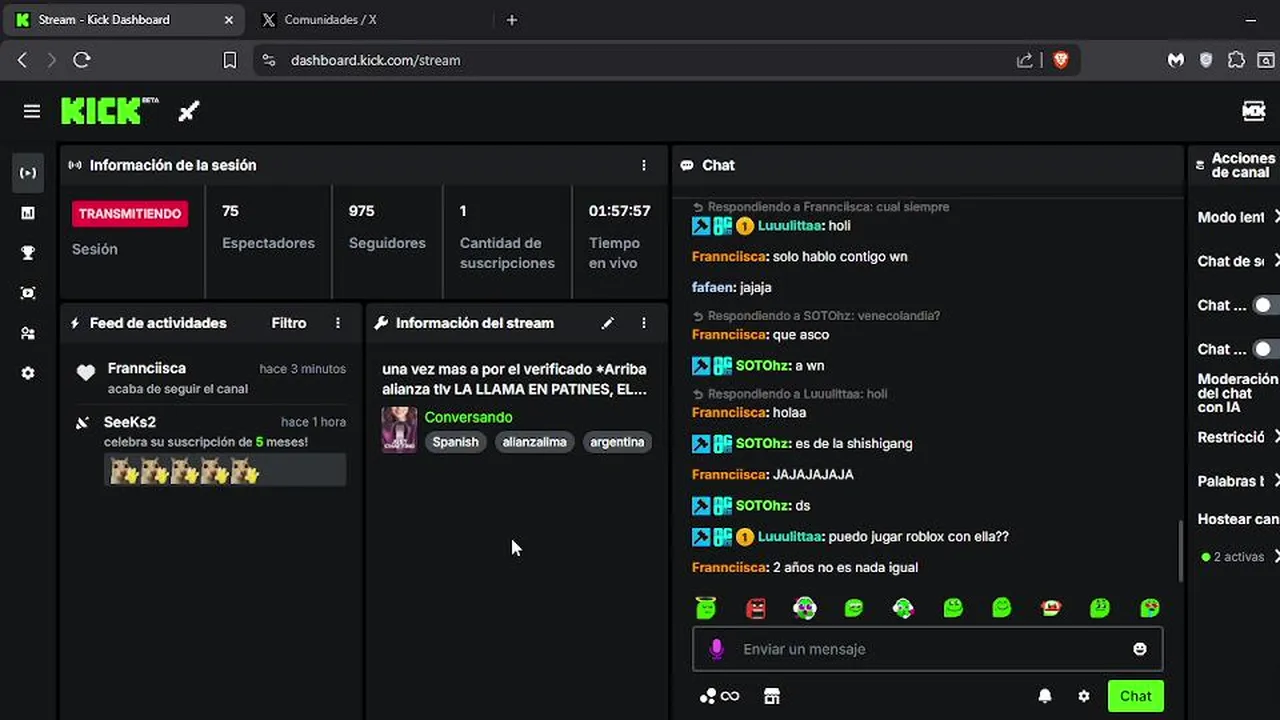Insert the red angry emote

tap(756, 607)
